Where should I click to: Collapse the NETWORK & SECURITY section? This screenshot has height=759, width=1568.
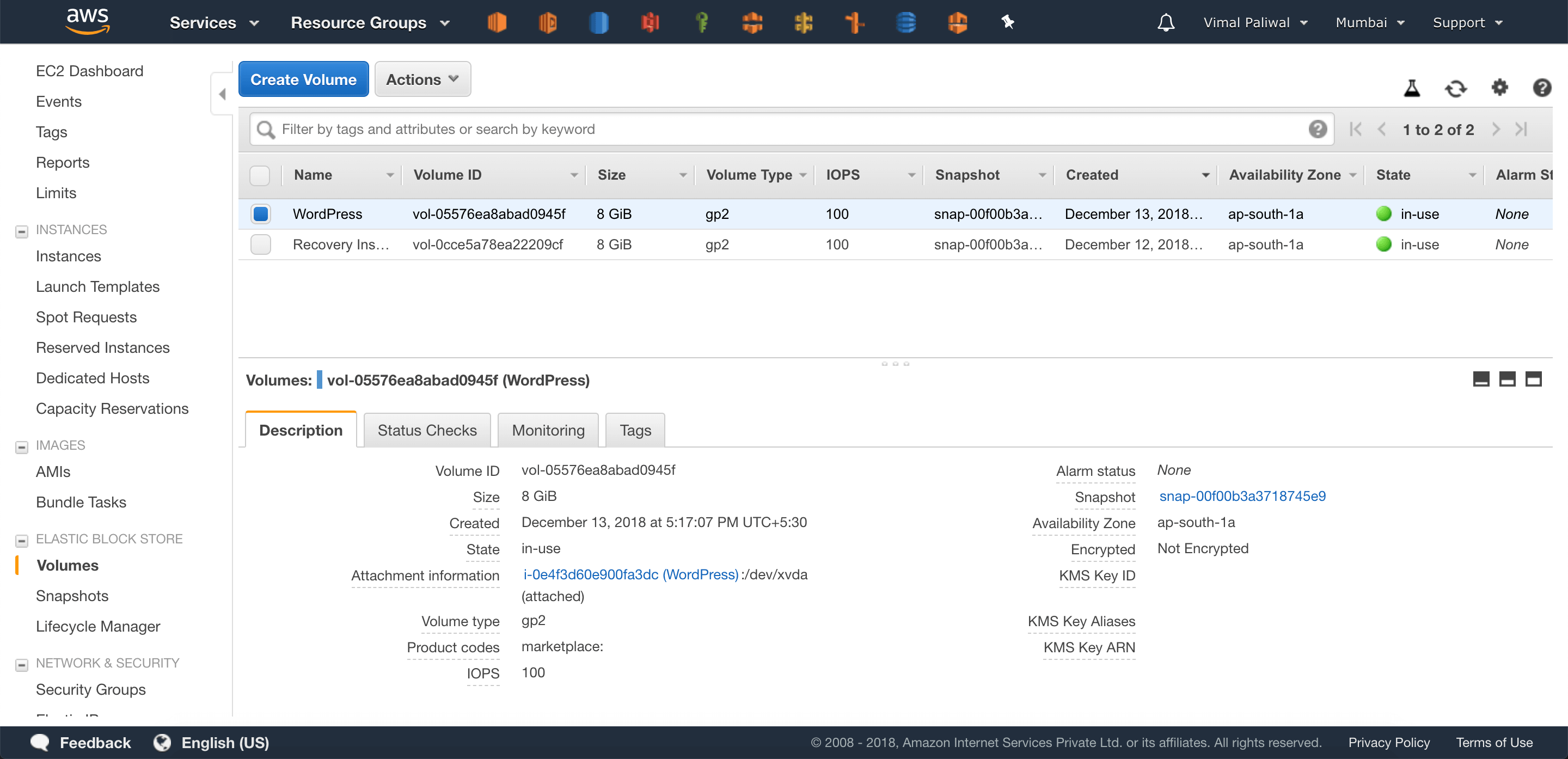coord(21,664)
